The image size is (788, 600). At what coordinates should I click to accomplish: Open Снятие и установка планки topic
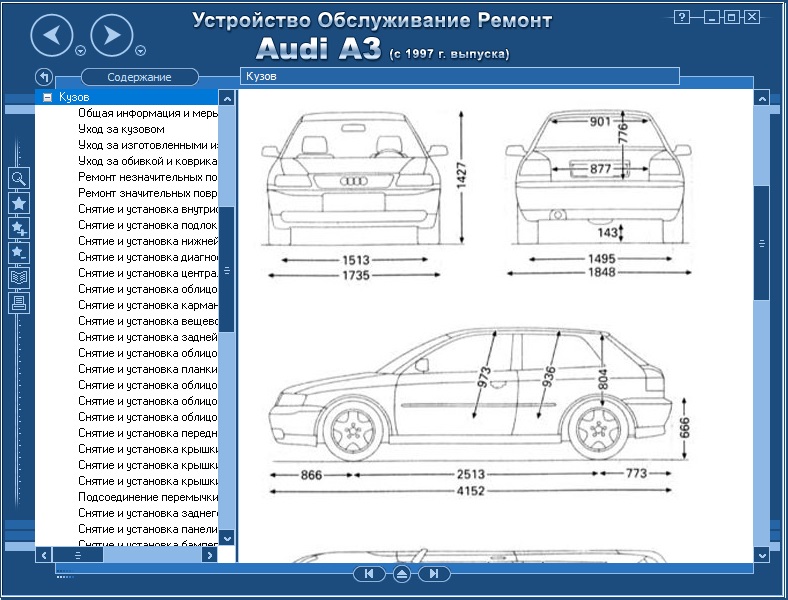click(148, 369)
